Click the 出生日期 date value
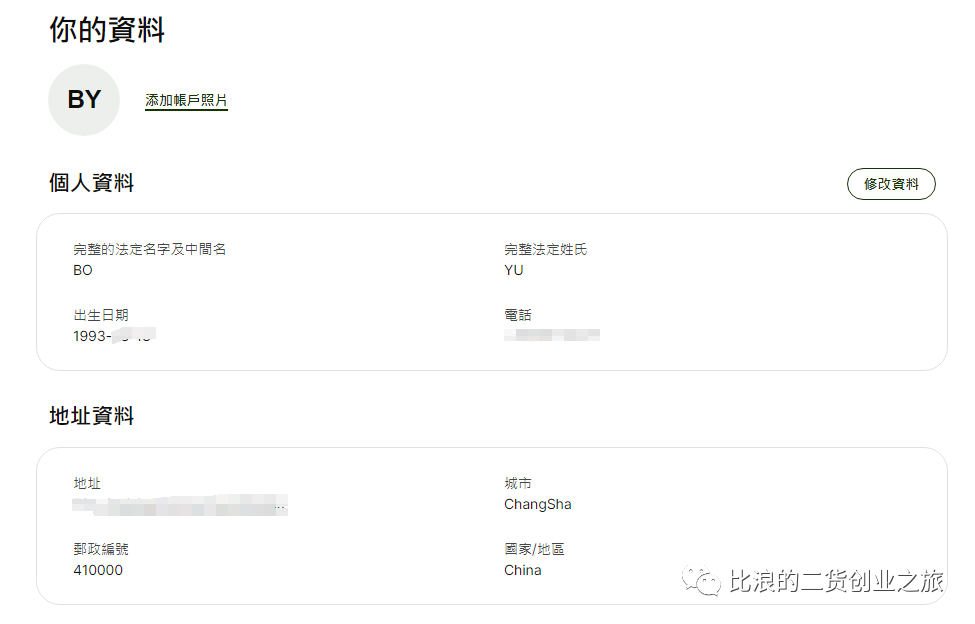This screenshot has height=624, width=975. click(114, 336)
